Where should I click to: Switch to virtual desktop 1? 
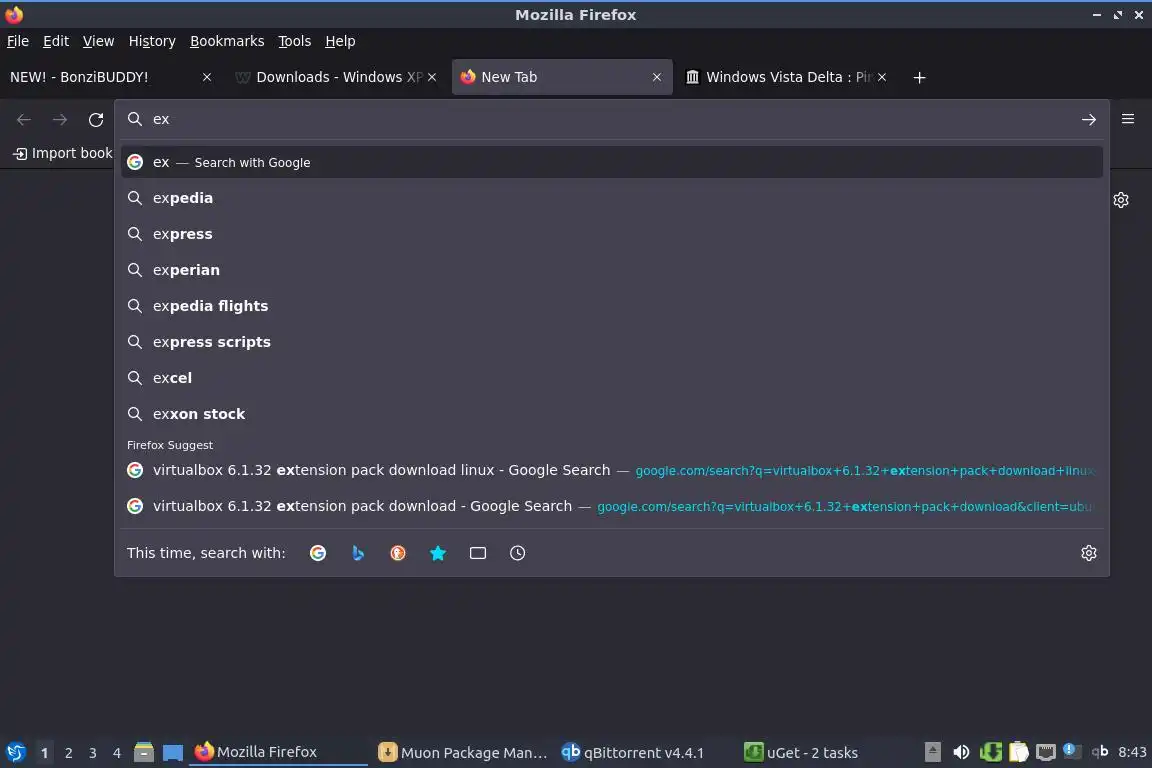tap(44, 753)
